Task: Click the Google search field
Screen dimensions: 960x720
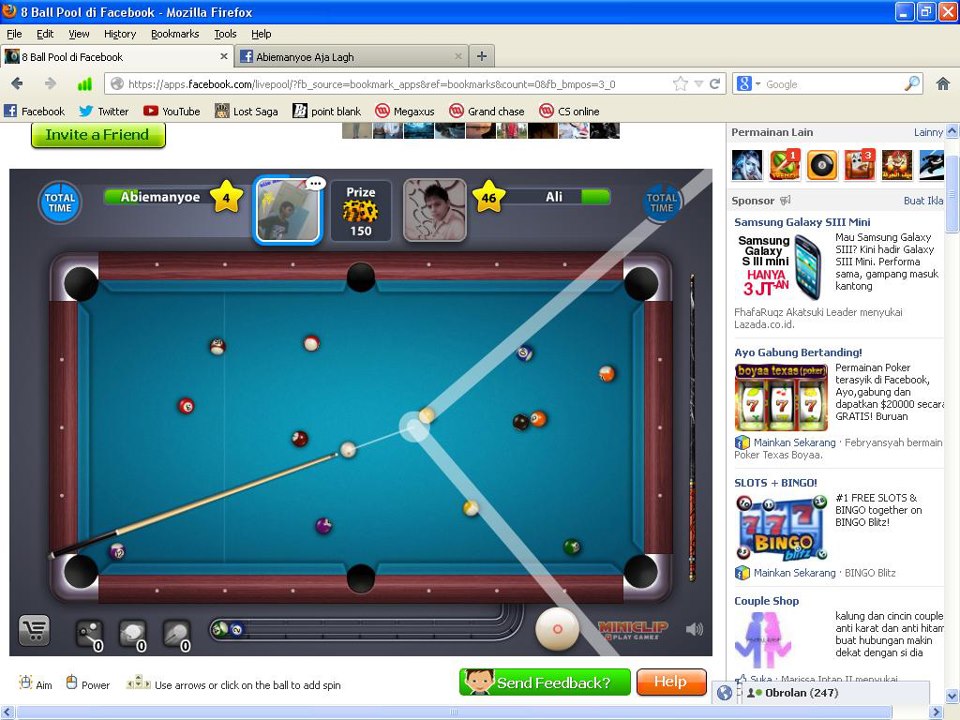Action: 833,84
